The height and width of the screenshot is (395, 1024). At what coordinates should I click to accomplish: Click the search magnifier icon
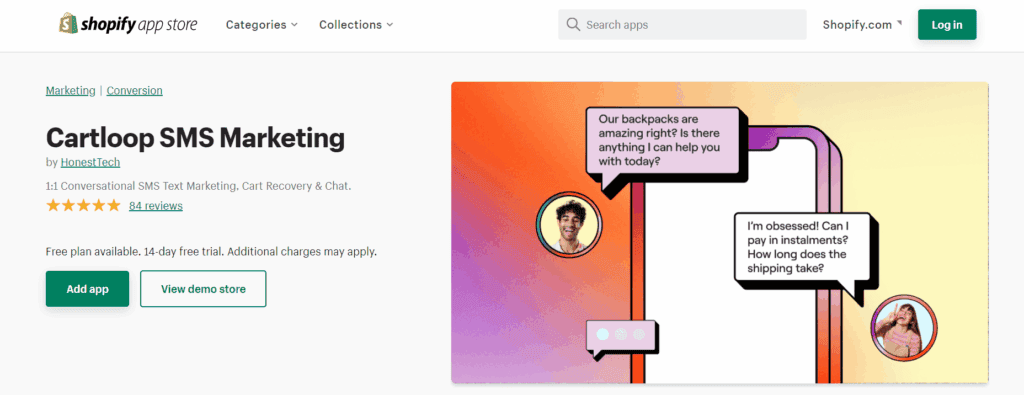pyautogui.click(x=573, y=25)
